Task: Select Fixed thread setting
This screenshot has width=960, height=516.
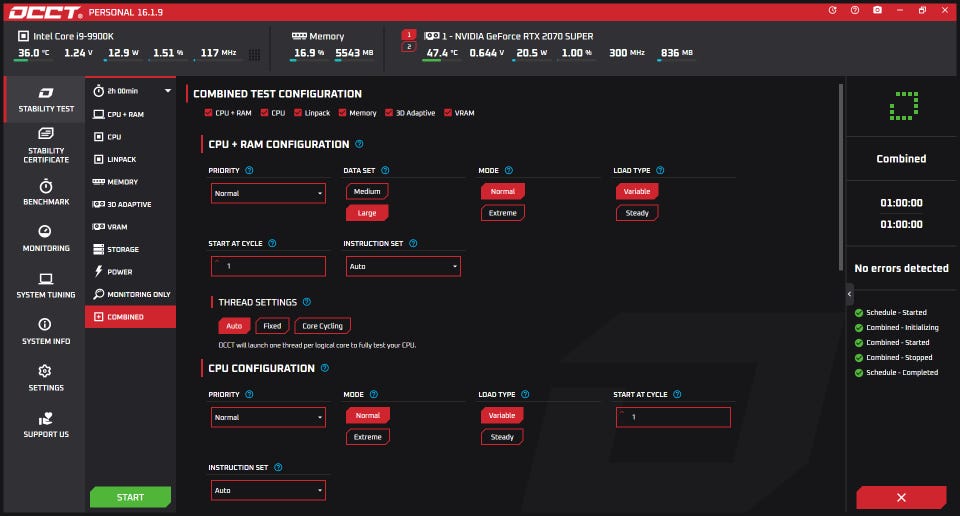Action: (272, 326)
